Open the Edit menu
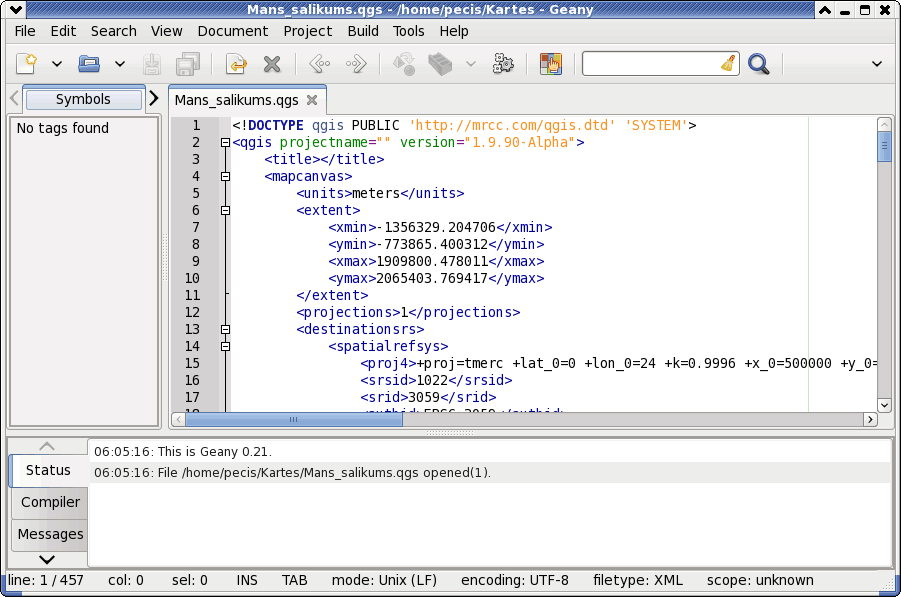901x597 pixels. pos(63,31)
